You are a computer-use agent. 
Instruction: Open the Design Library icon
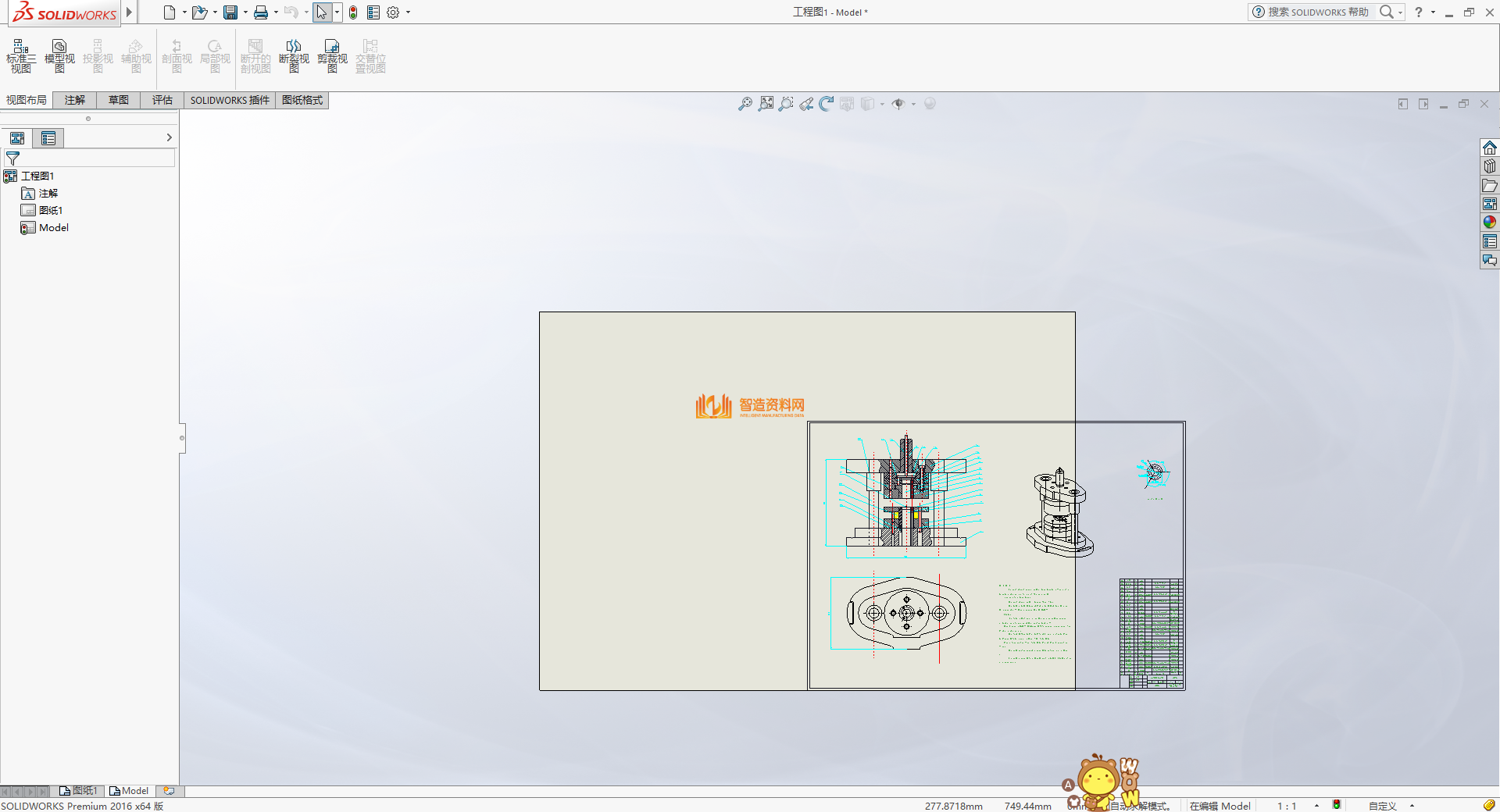tap(1489, 166)
